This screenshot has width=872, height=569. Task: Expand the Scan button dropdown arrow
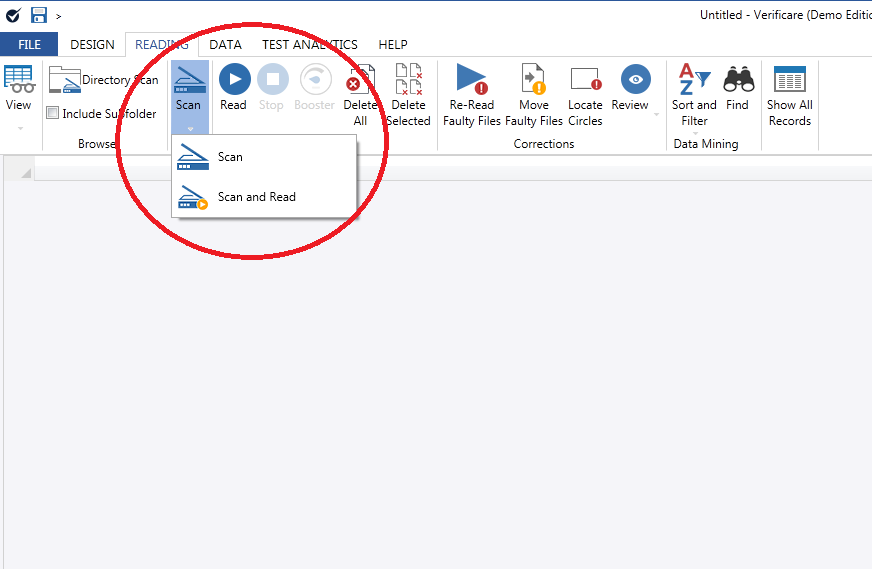[x=190, y=129]
